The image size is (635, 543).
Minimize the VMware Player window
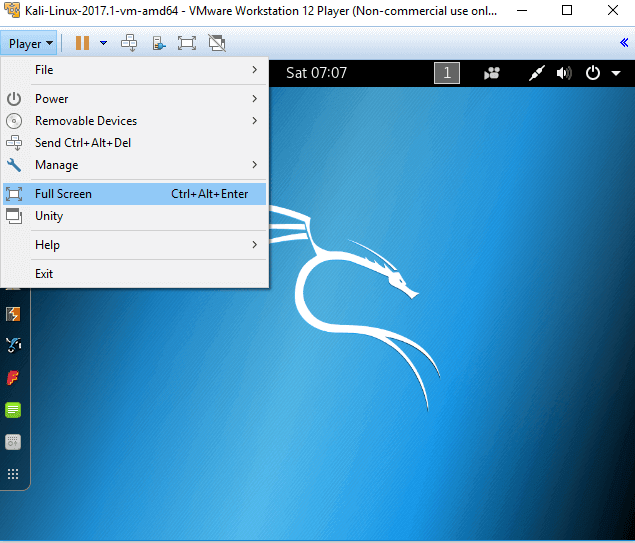tap(522, 10)
